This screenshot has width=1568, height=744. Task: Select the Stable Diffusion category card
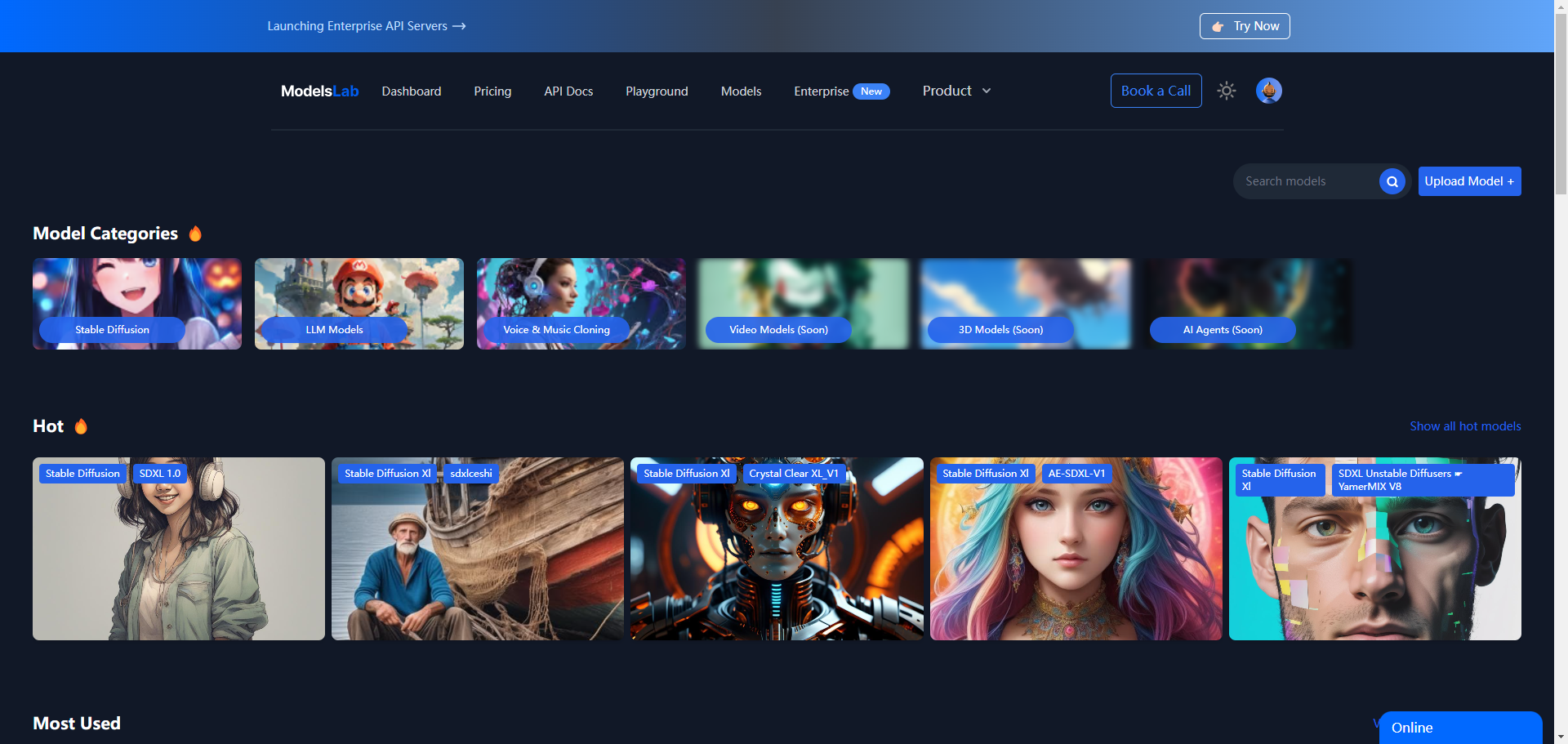click(137, 304)
